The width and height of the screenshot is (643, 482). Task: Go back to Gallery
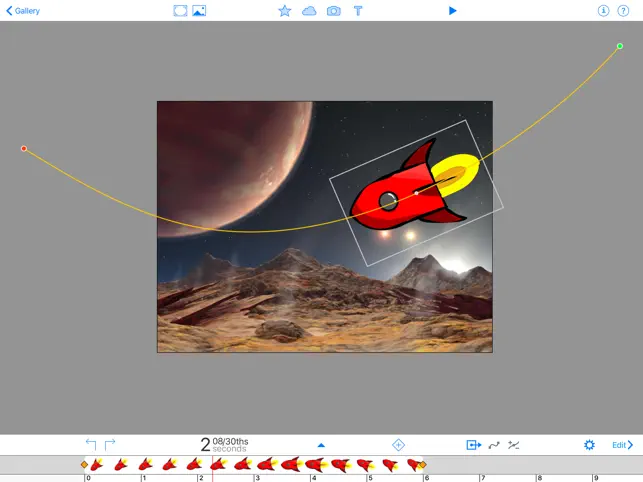(23, 11)
